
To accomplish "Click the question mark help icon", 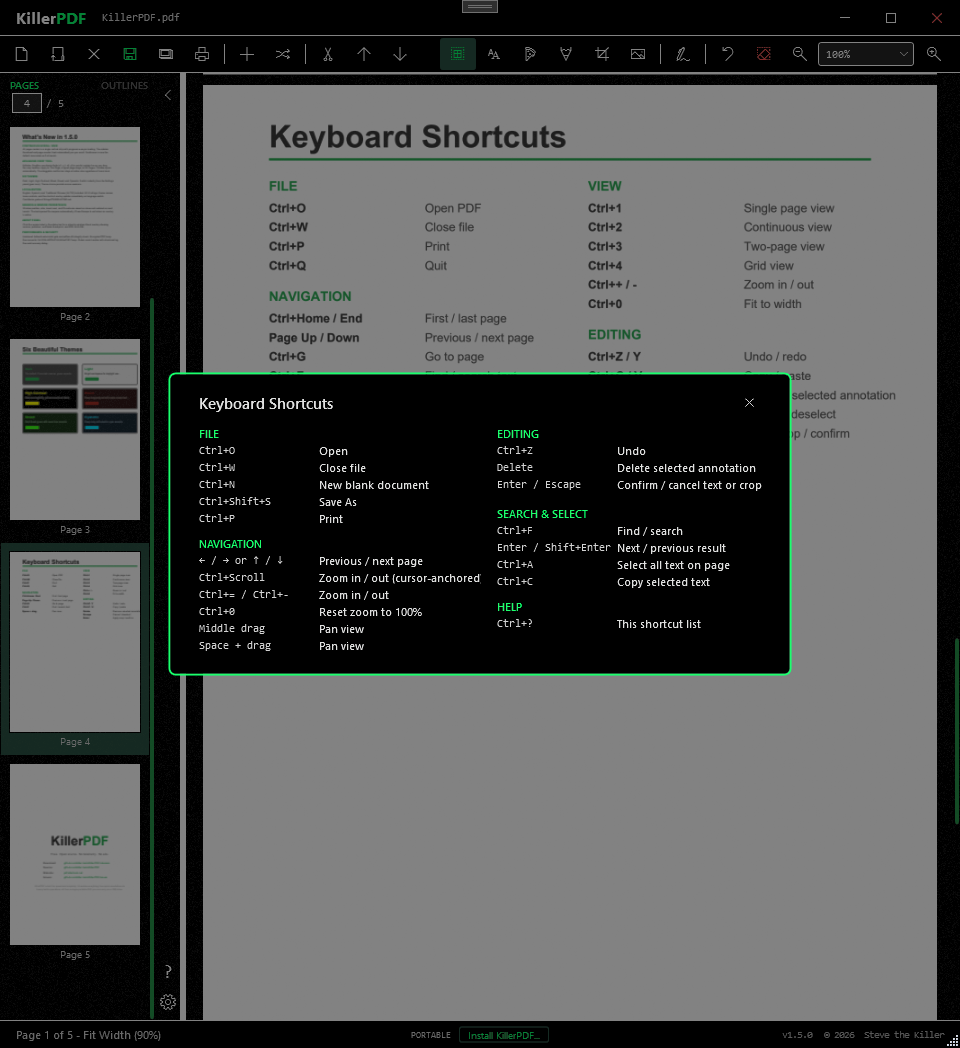I will (x=168, y=971).
